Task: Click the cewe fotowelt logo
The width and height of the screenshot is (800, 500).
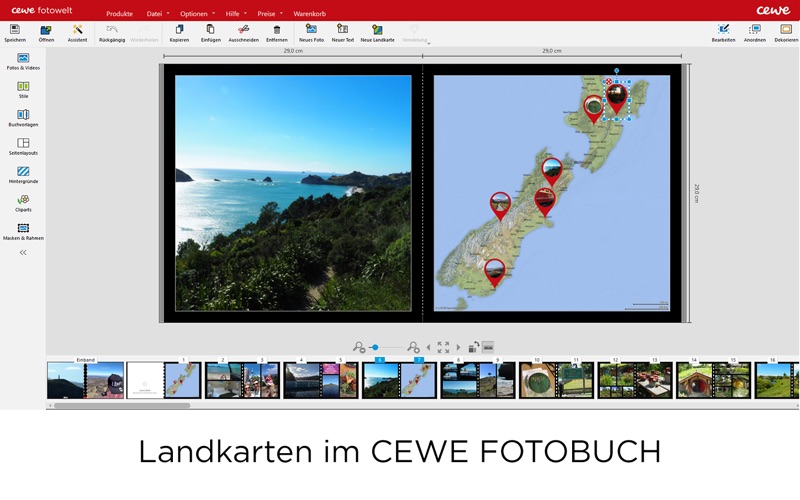Action: (x=42, y=10)
